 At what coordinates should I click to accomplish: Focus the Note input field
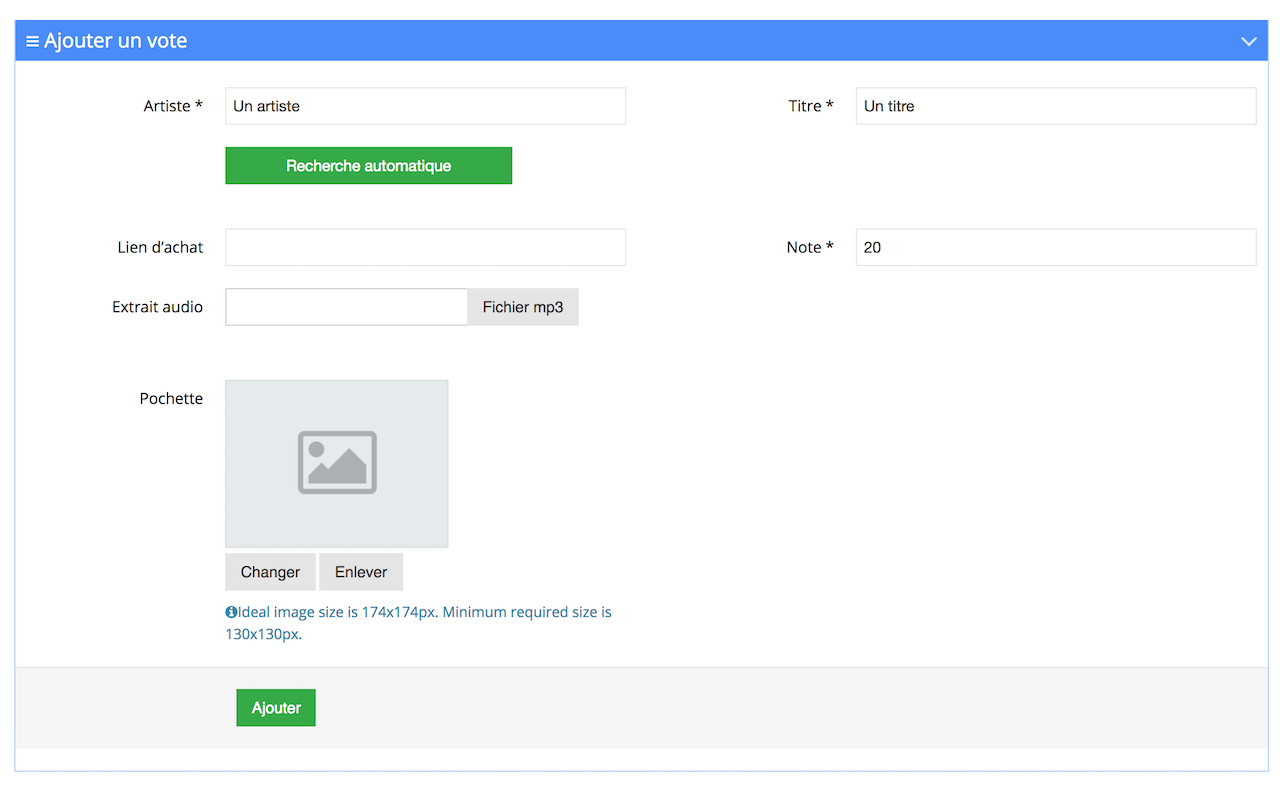pyautogui.click(x=1056, y=247)
